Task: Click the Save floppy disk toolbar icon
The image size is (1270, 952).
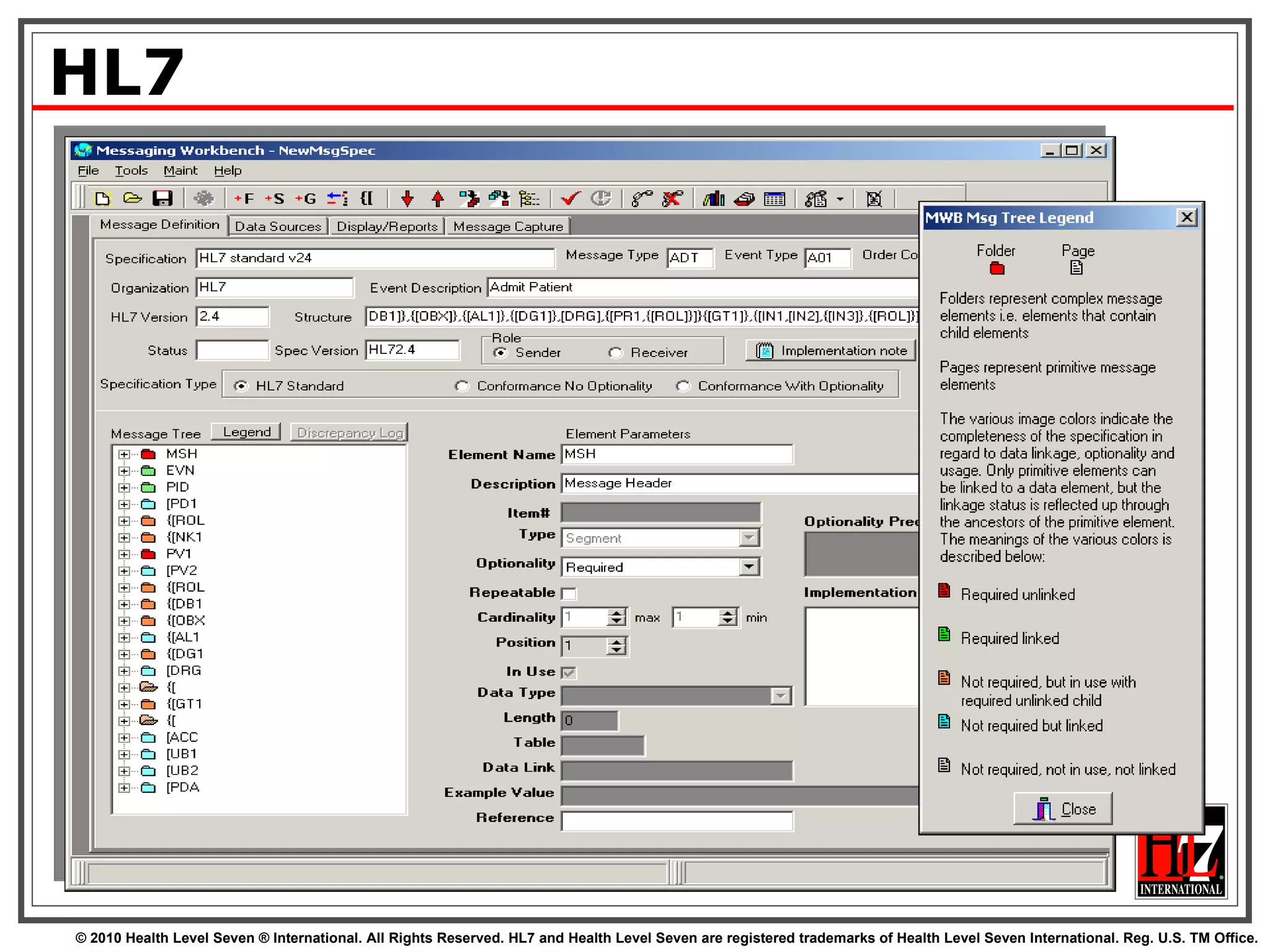Action: click(x=162, y=198)
